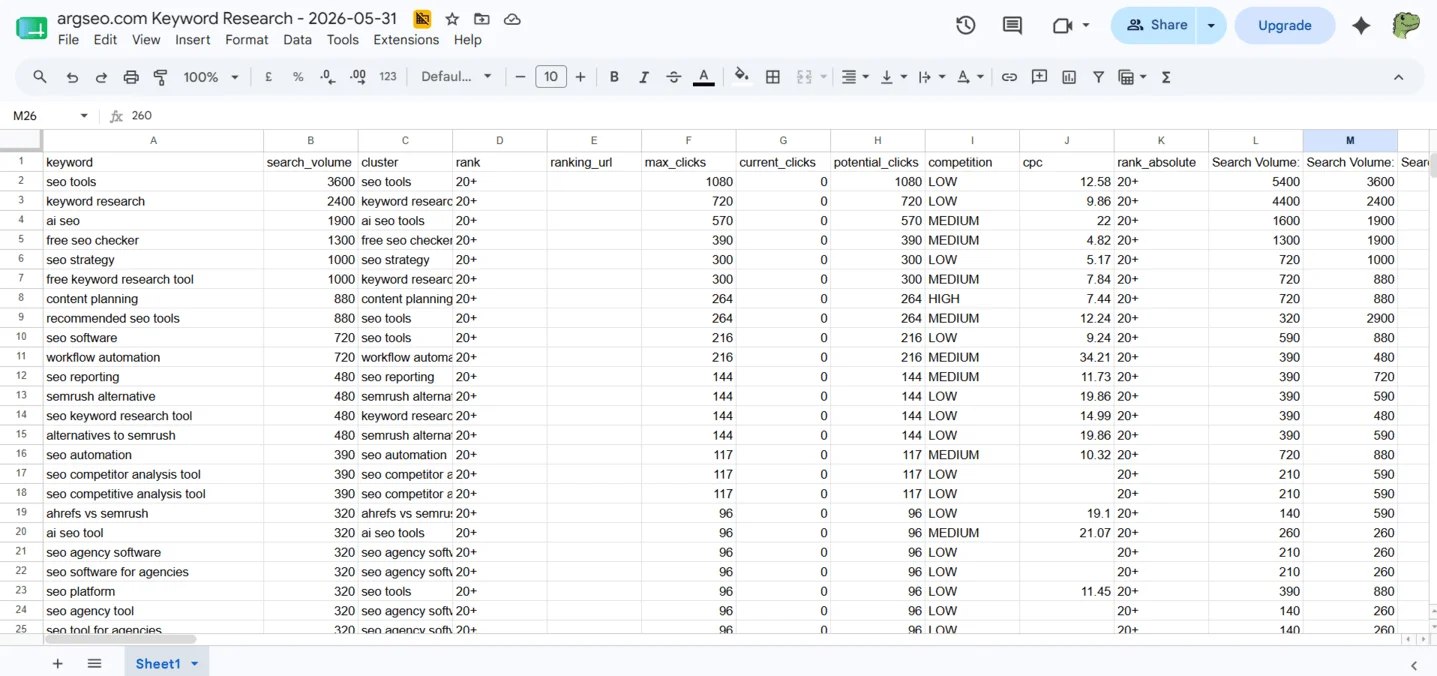The height and width of the screenshot is (676, 1437).
Task: Open the Gemini sparkle assistant
Action: tap(1361, 26)
